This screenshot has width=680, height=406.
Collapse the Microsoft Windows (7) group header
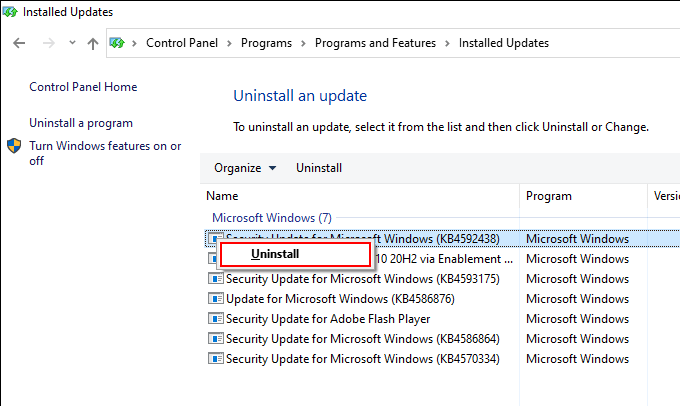[271, 217]
